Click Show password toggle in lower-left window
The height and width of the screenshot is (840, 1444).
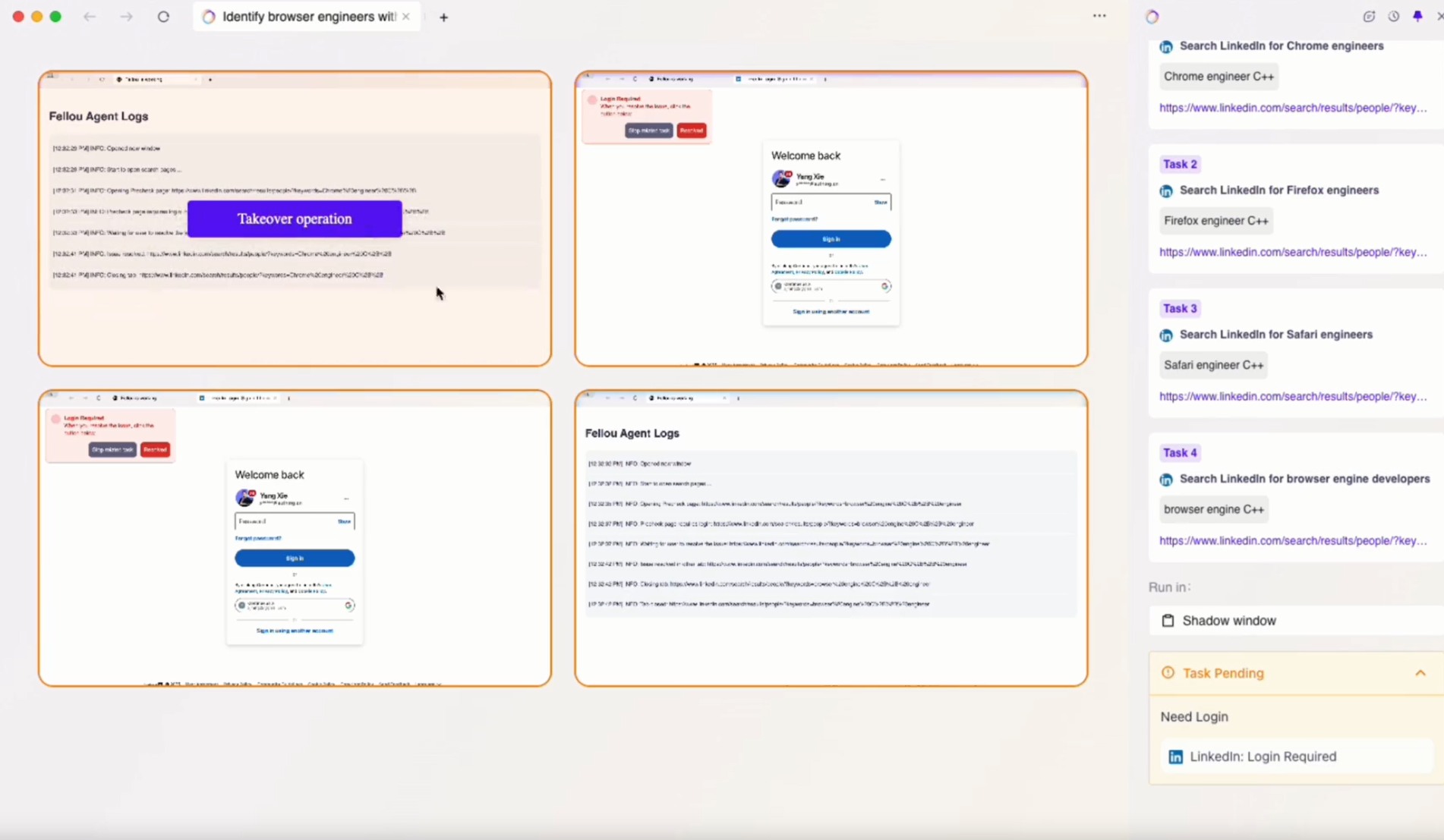point(344,521)
